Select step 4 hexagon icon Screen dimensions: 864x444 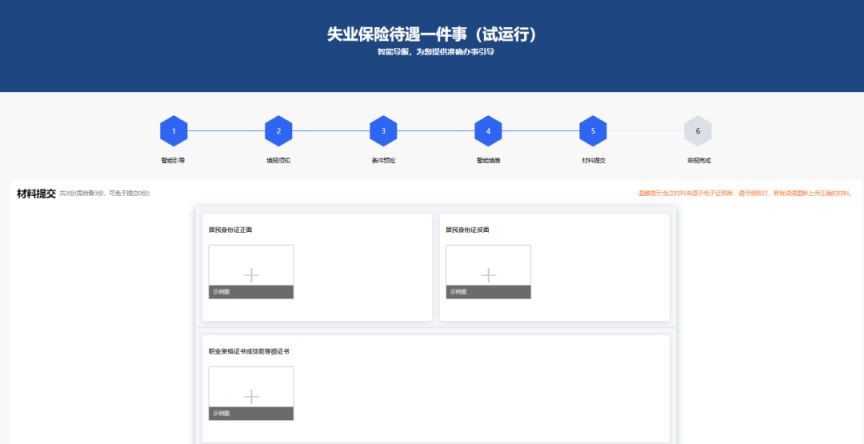tap(488, 131)
